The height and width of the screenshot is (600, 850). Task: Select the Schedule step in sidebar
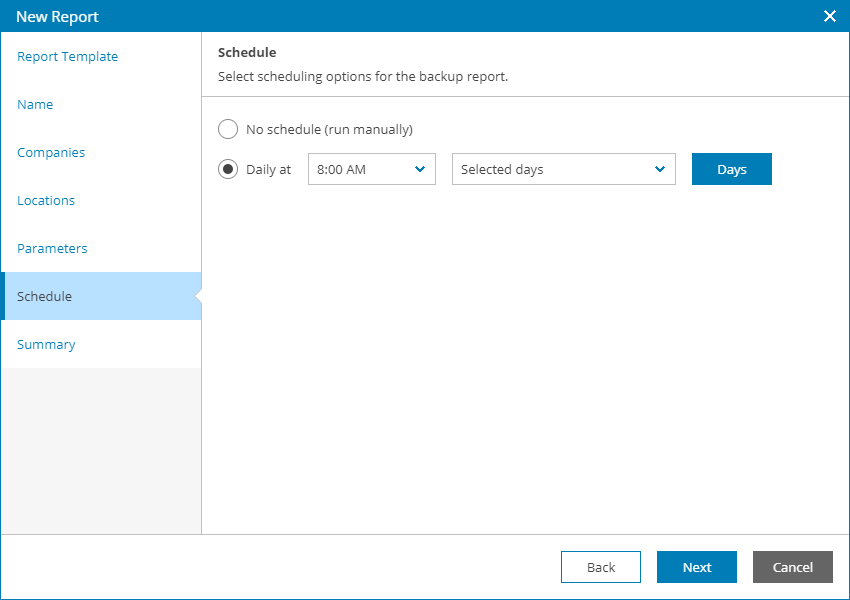point(45,297)
